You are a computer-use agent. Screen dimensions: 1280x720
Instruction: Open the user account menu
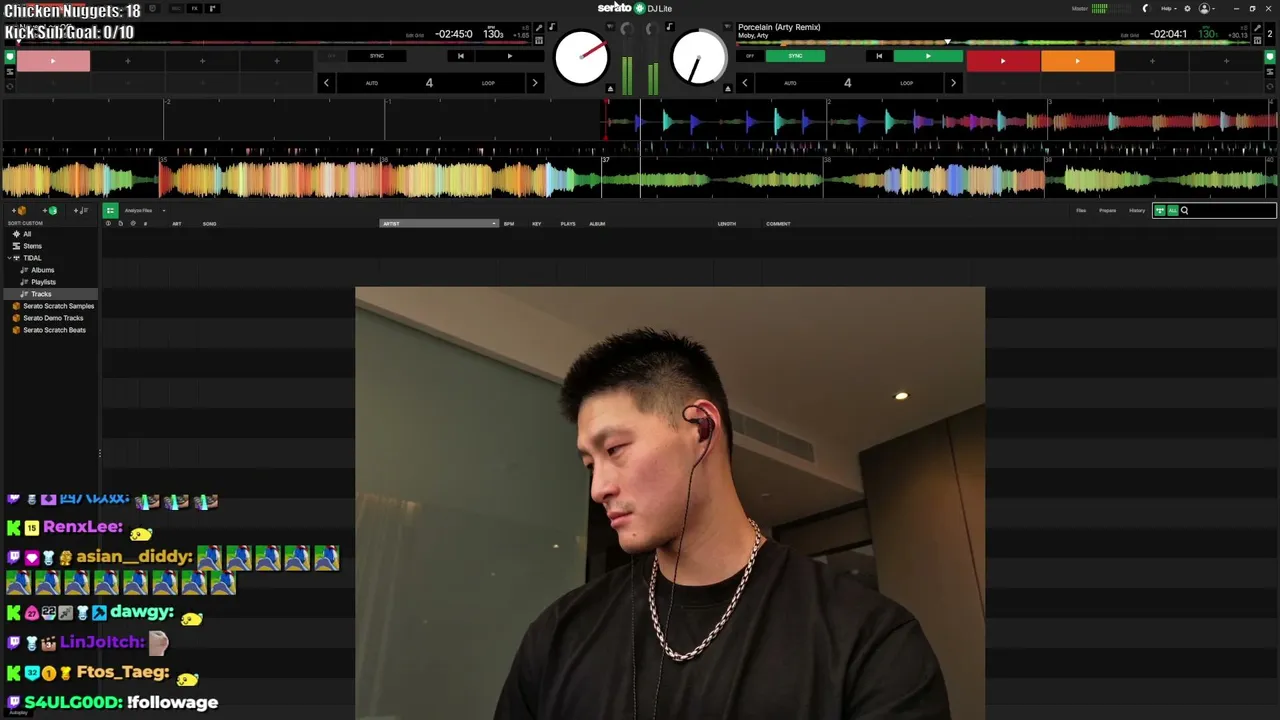click(1206, 9)
